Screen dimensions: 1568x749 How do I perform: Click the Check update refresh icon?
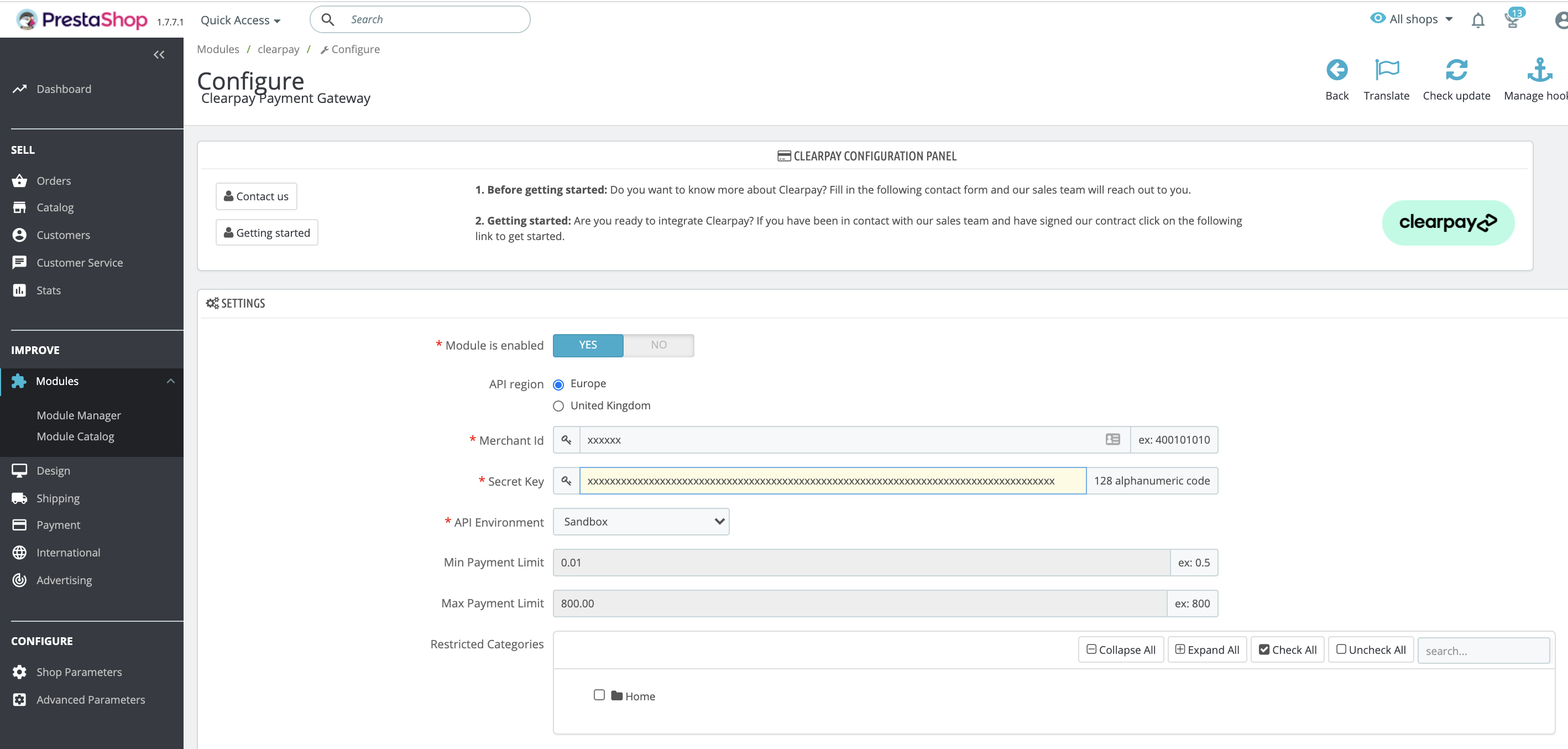[x=1456, y=70]
